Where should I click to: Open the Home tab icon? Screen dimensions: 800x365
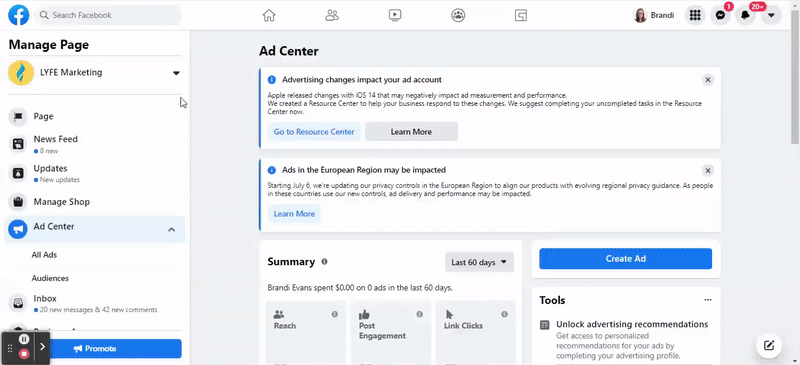point(269,15)
